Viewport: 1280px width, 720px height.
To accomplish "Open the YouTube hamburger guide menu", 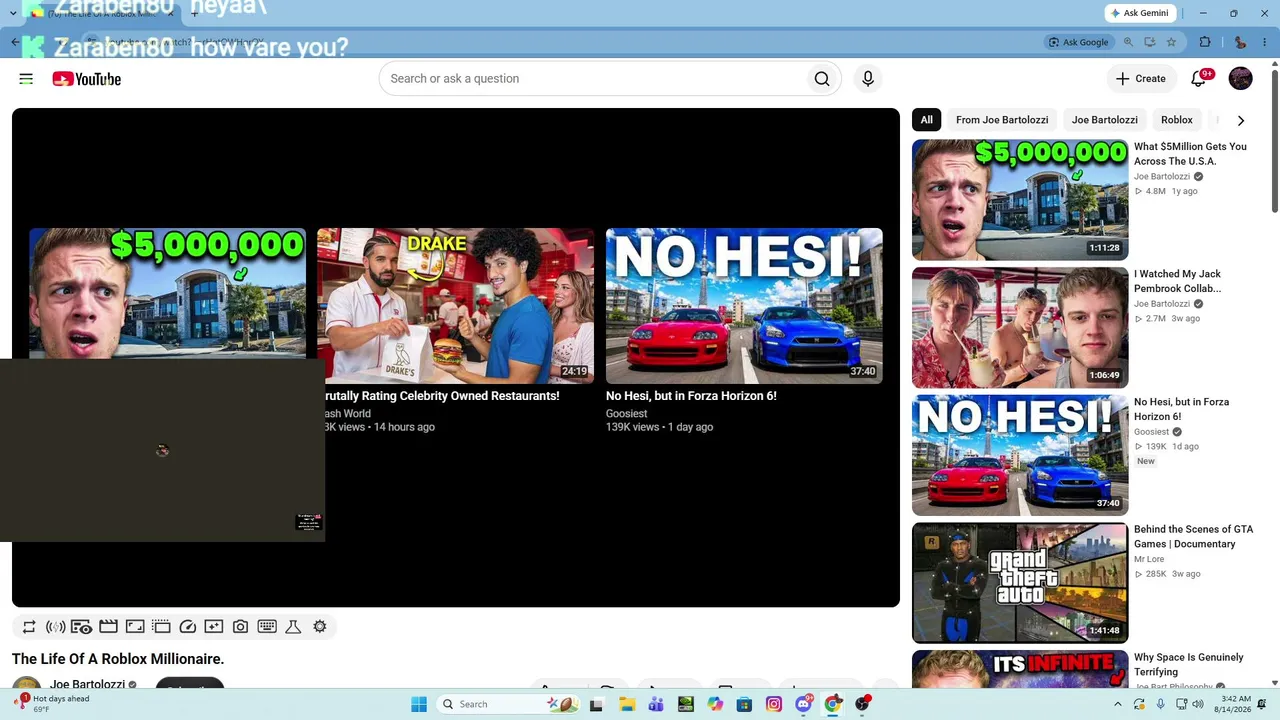I will click(26, 79).
